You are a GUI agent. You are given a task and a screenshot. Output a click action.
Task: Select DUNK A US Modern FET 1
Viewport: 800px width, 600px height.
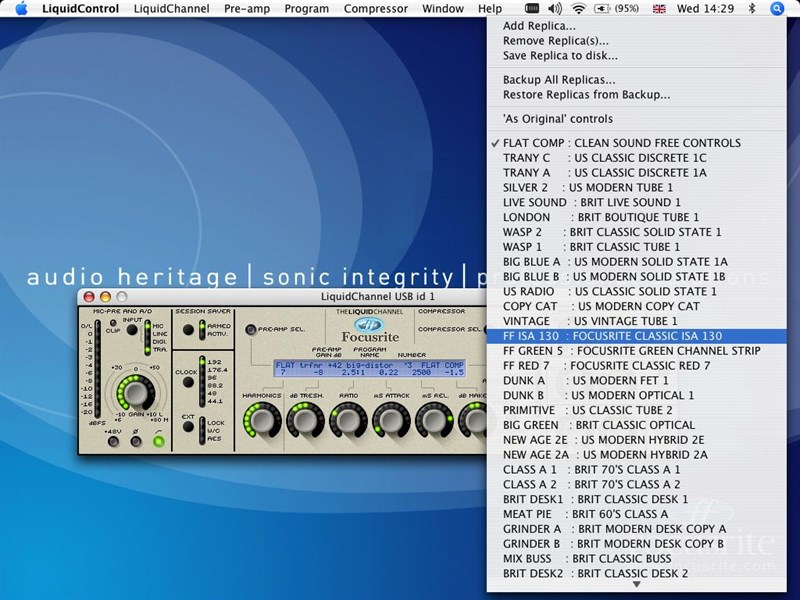tap(636, 380)
